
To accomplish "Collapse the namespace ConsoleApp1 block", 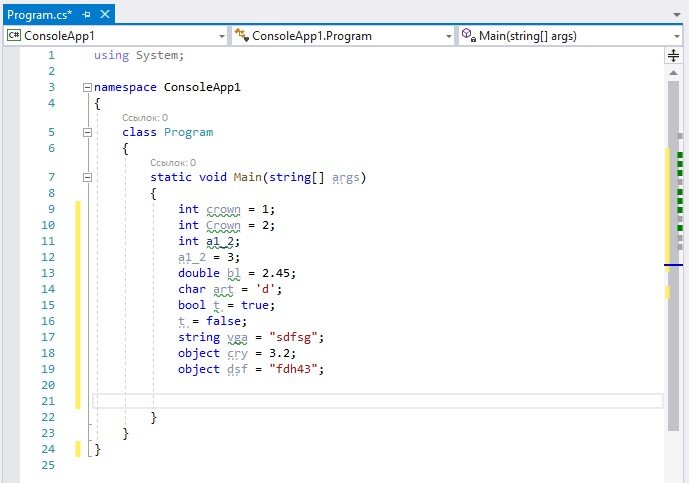I will pos(87,87).
